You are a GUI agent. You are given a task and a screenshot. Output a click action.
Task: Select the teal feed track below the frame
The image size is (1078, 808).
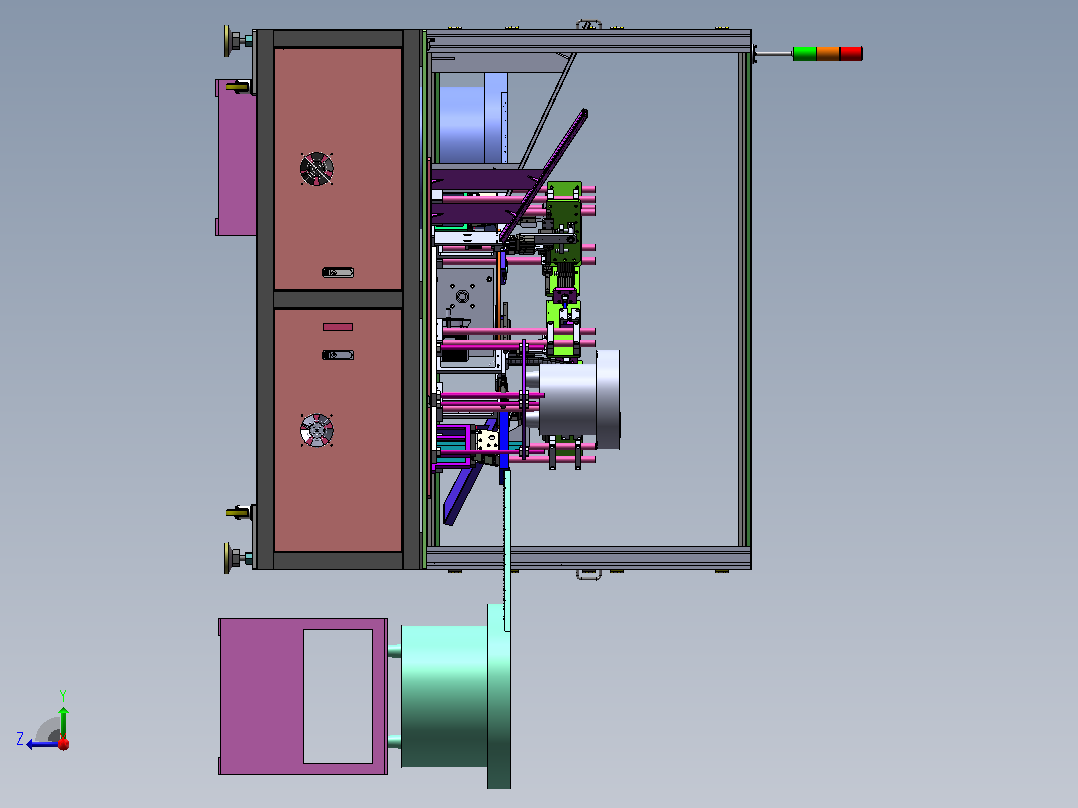[x=507, y=550]
